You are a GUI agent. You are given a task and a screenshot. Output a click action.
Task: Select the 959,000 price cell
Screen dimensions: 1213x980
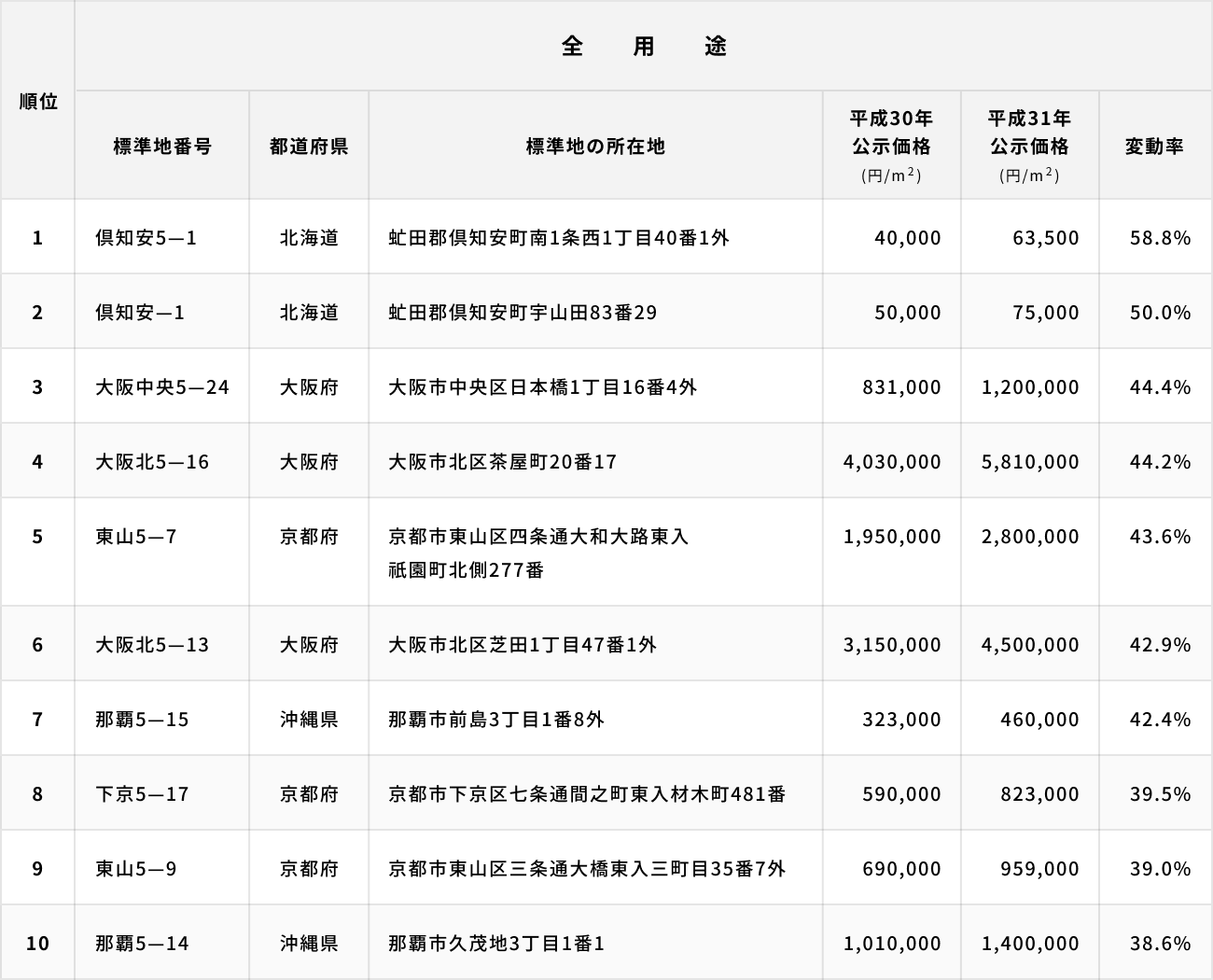click(1039, 869)
